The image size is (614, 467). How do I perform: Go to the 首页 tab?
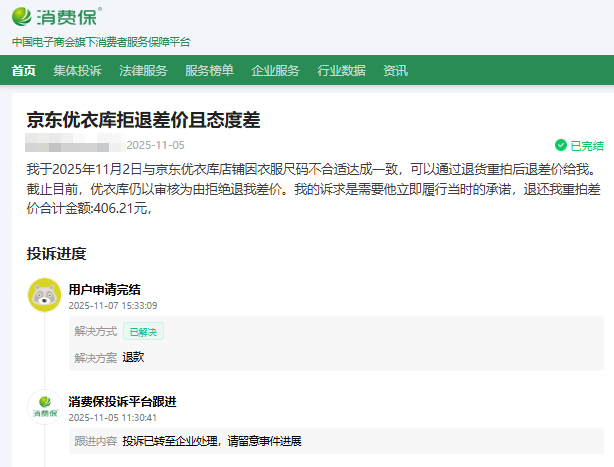(x=24, y=70)
